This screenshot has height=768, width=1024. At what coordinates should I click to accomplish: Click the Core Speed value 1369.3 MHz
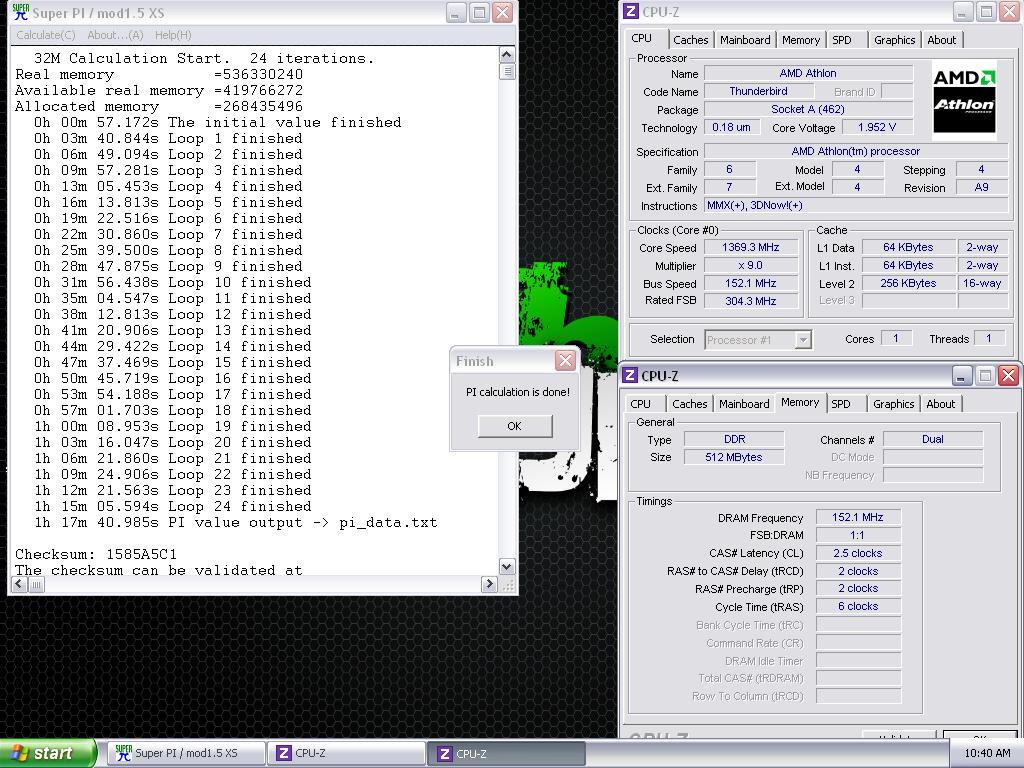tap(750, 248)
